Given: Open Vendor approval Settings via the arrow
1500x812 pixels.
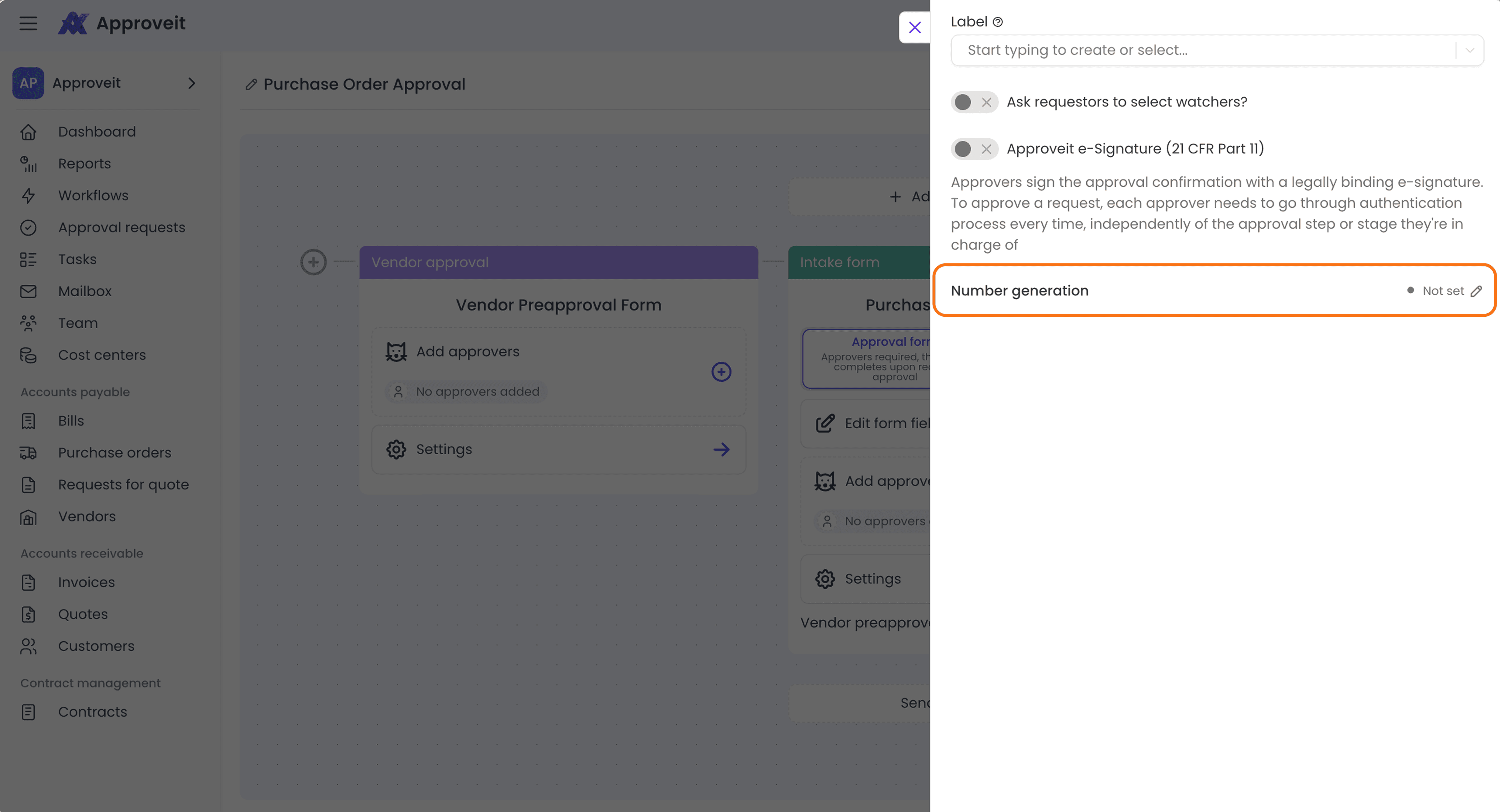Looking at the screenshot, I should (x=721, y=449).
